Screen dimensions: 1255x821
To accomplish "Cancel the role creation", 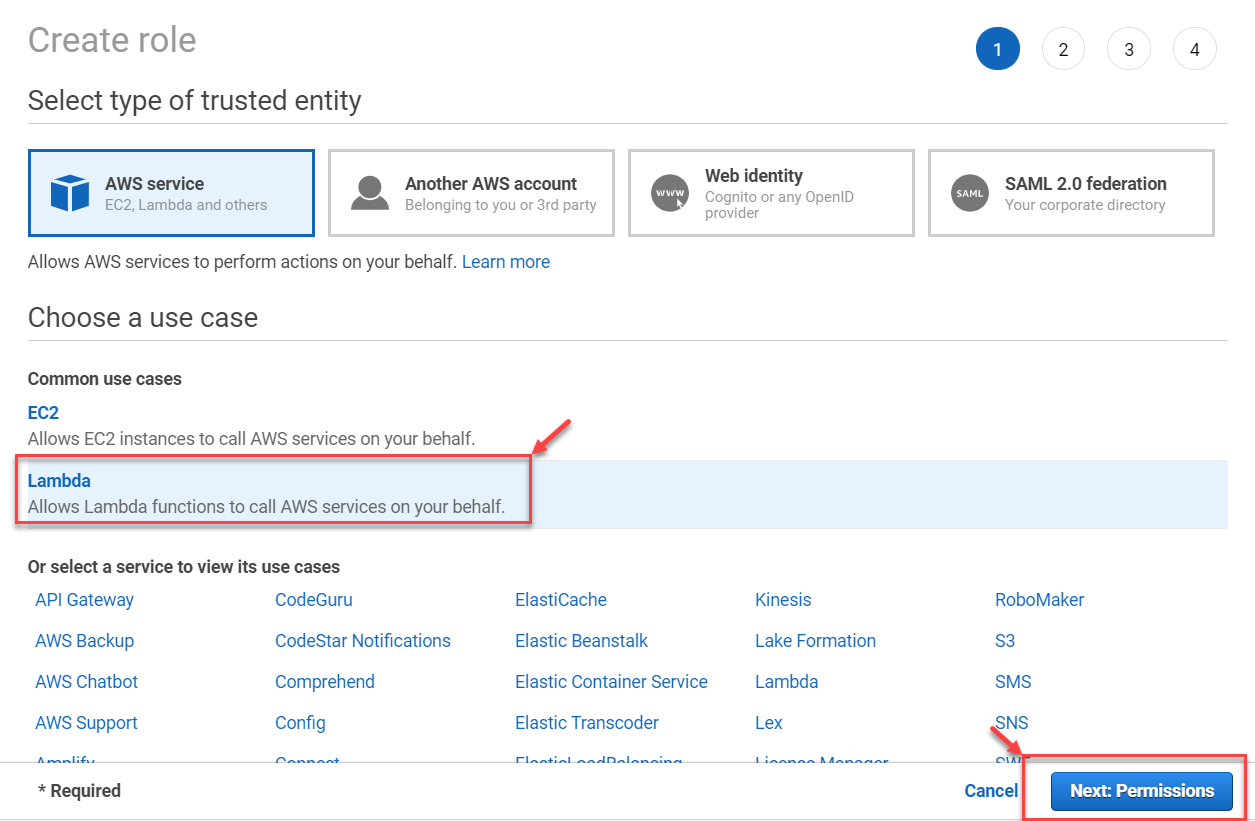I will [990, 791].
